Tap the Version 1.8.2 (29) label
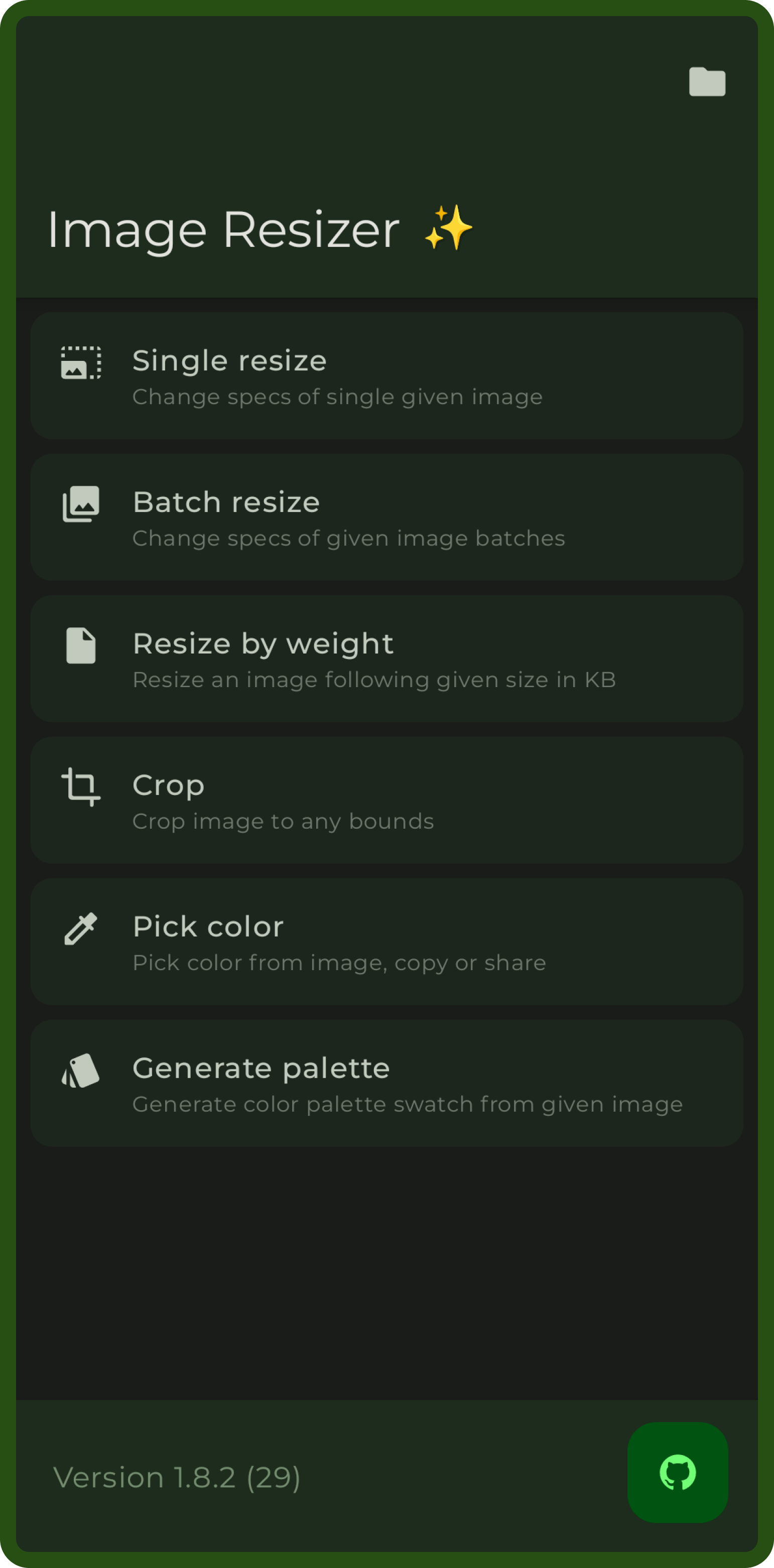The height and width of the screenshot is (1568, 774). 177,1478
